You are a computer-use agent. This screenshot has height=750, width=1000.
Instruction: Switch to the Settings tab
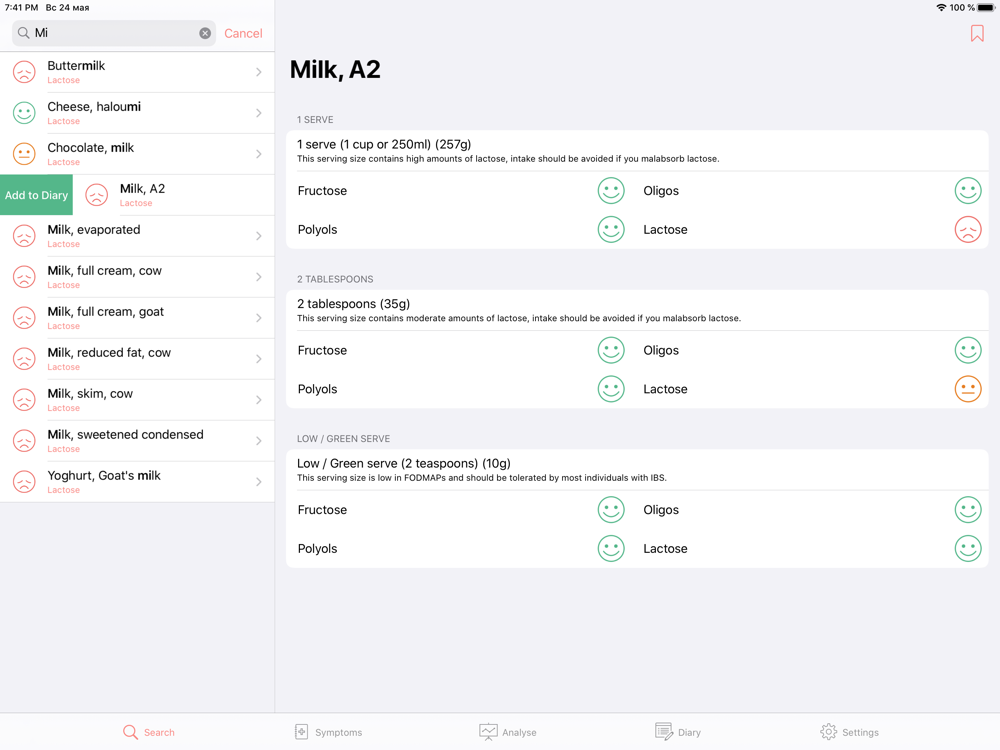click(x=849, y=732)
